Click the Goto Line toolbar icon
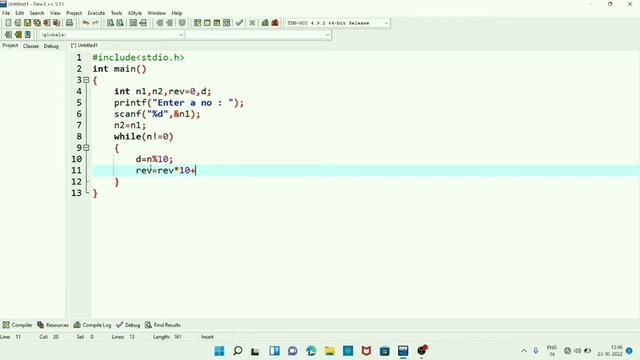 point(143,23)
